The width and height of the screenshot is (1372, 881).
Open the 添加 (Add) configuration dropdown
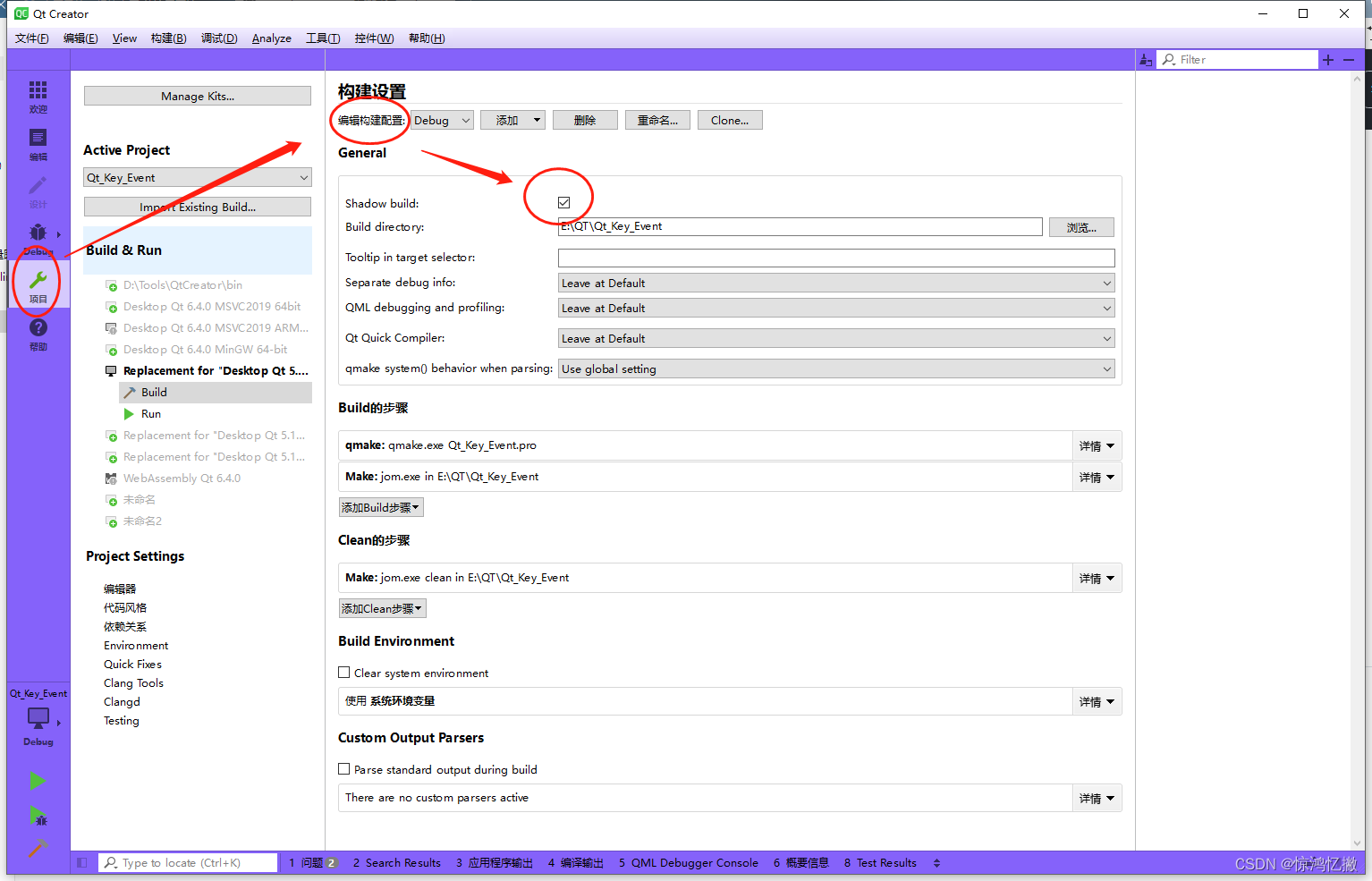pyautogui.click(x=512, y=121)
